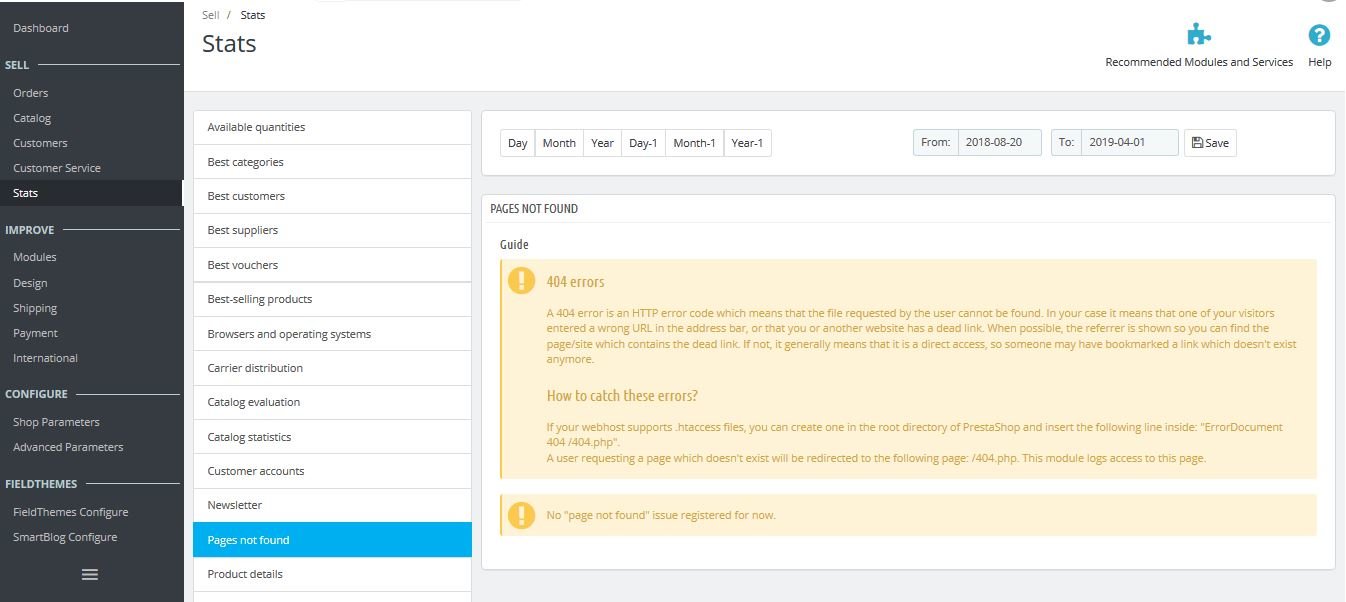This screenshot has height=602, width=1346.
Task: Select Best vouchers stats module
Action: click(332, 265)
